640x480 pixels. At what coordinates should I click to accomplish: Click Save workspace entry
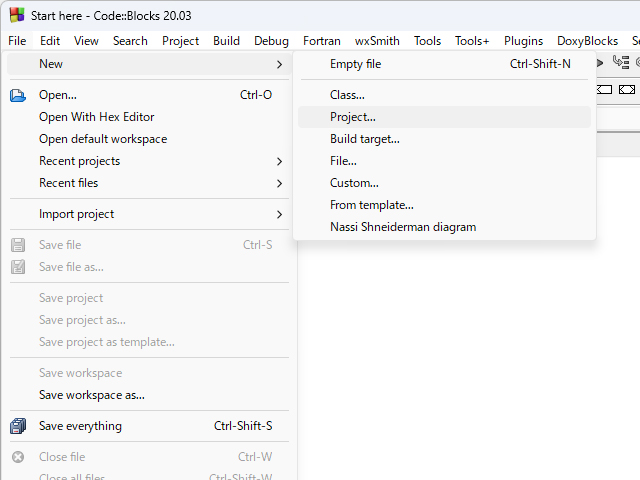click(149, 373)
